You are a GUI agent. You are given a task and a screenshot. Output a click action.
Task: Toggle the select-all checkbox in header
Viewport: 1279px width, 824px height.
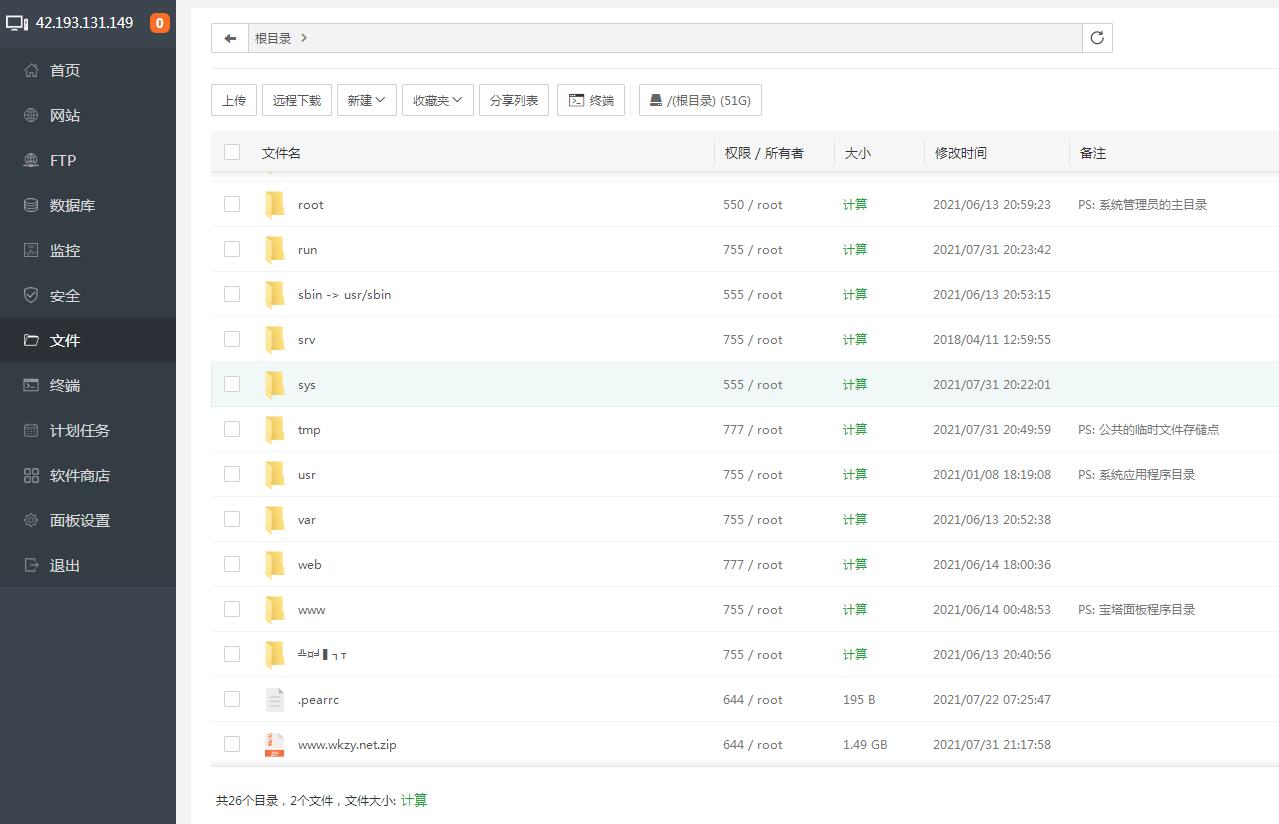coord(232,152)
